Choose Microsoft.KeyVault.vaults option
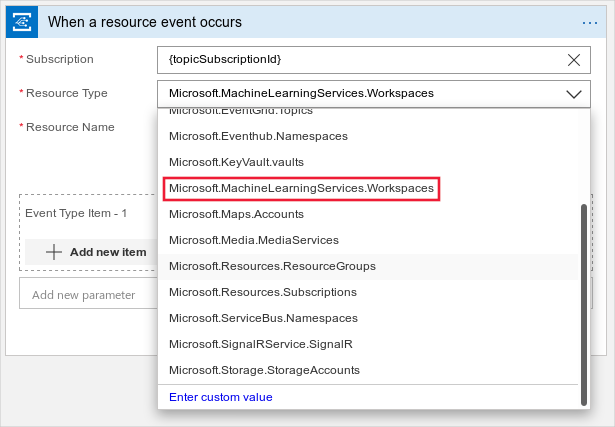This screenshot has height=427, width=615. (x=236, y=161)
